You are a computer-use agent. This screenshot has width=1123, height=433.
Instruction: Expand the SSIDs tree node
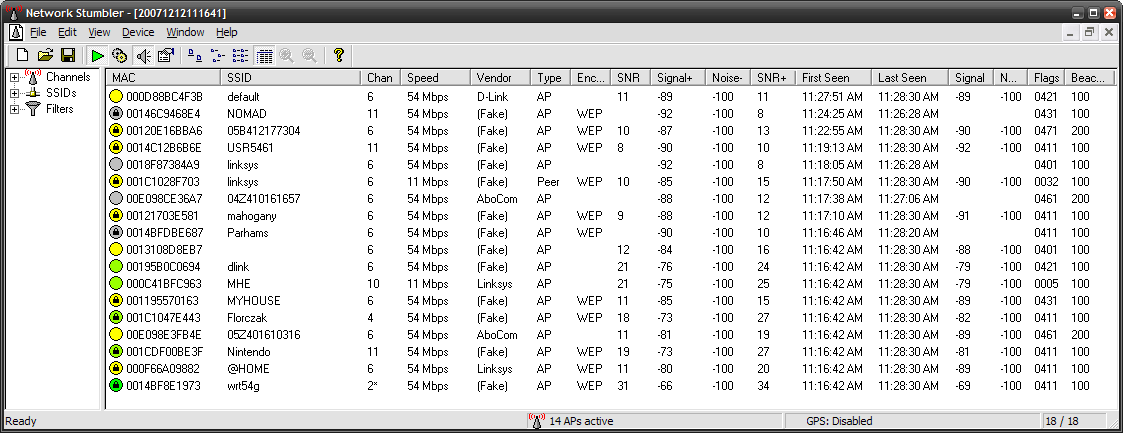[14, 93]
